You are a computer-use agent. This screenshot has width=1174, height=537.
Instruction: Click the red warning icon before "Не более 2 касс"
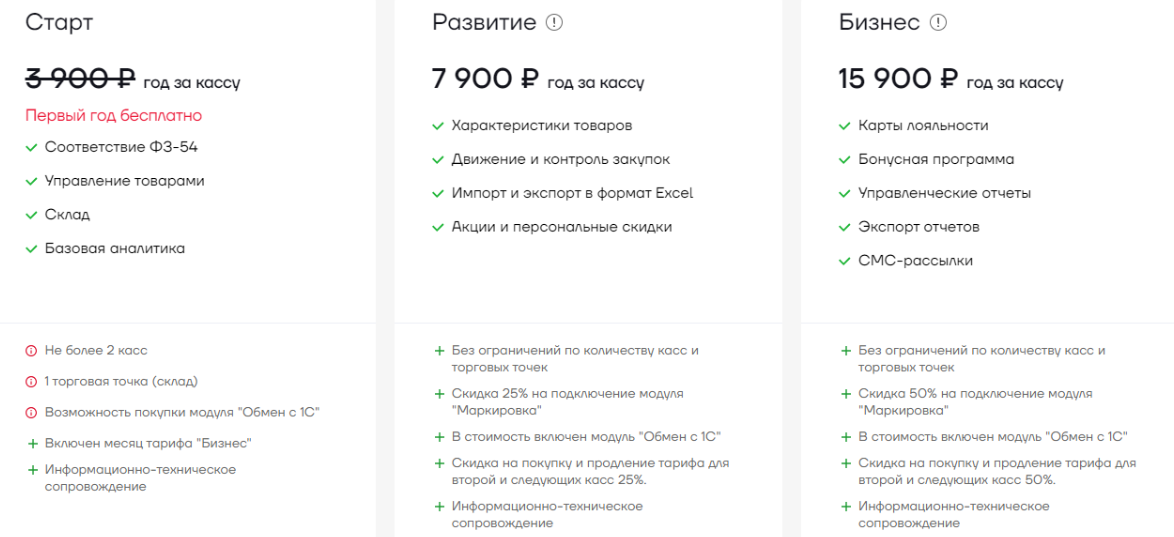pos(31,350)
